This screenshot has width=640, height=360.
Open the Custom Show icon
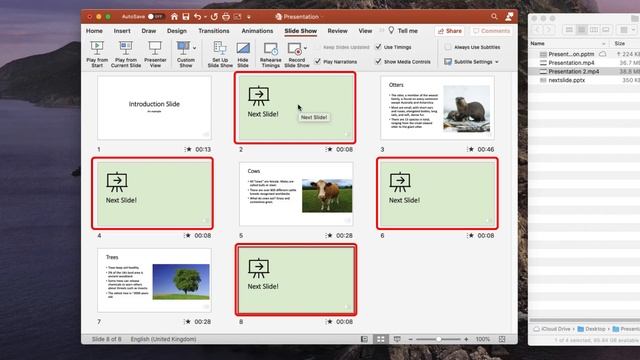pos(183,48)
